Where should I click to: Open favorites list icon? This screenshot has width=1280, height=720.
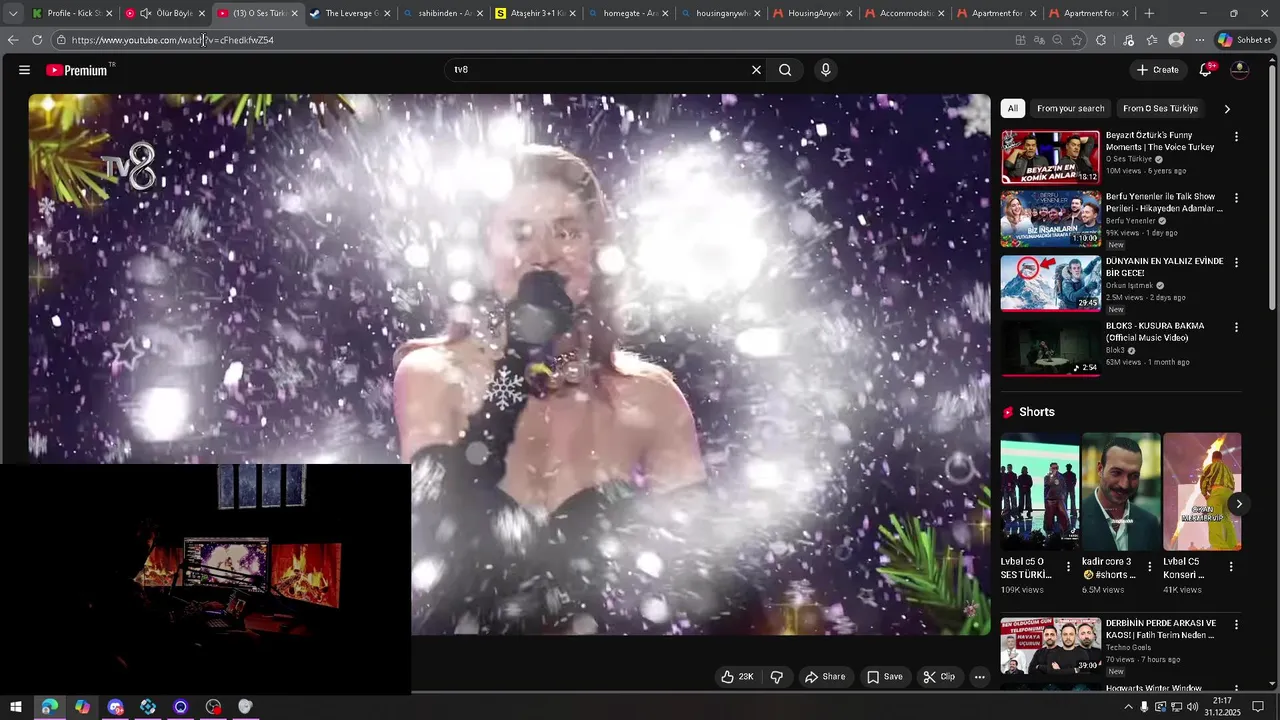[1152, 40]
